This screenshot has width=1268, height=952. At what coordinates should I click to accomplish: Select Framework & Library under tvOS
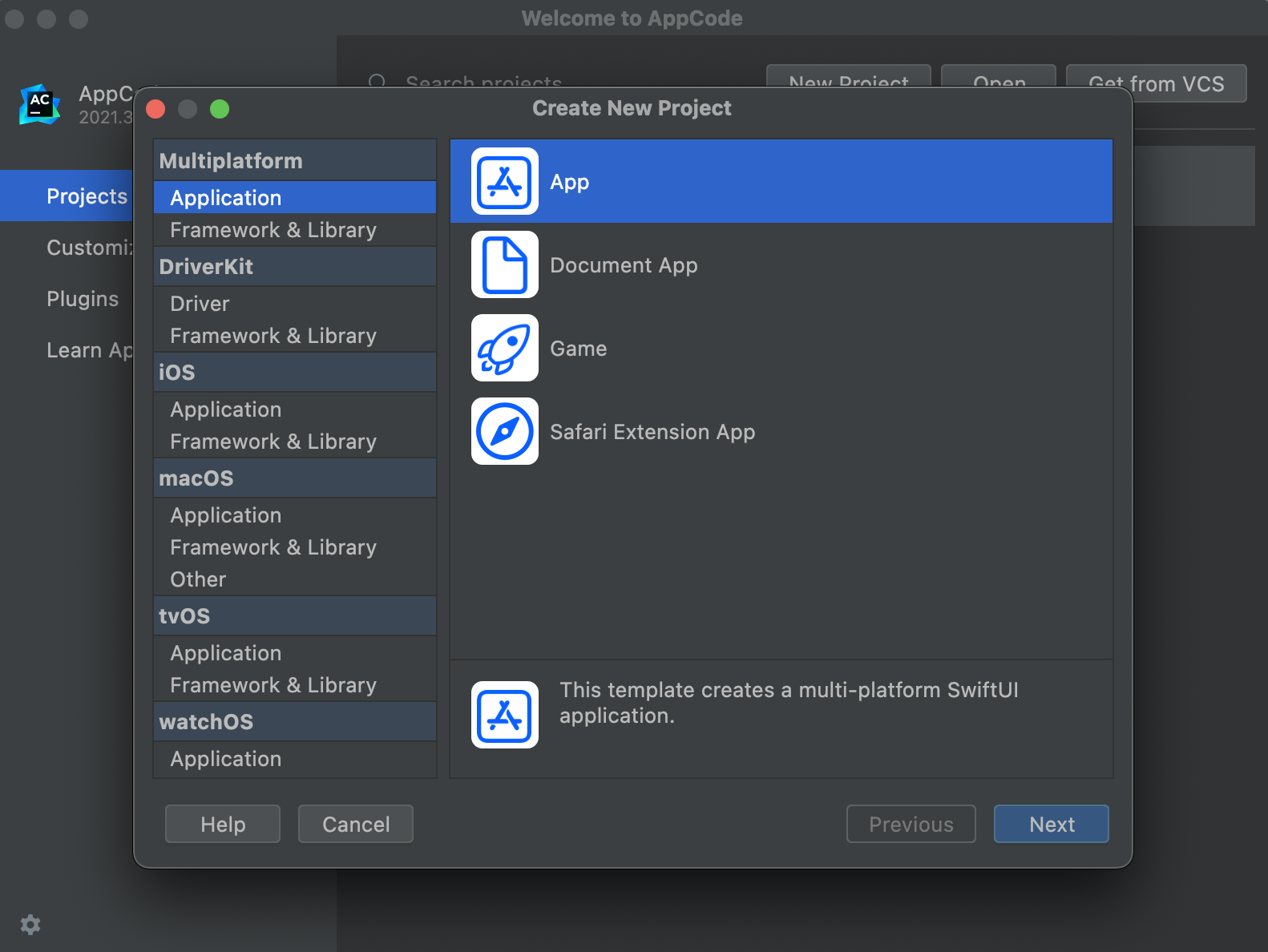[295, 684]
